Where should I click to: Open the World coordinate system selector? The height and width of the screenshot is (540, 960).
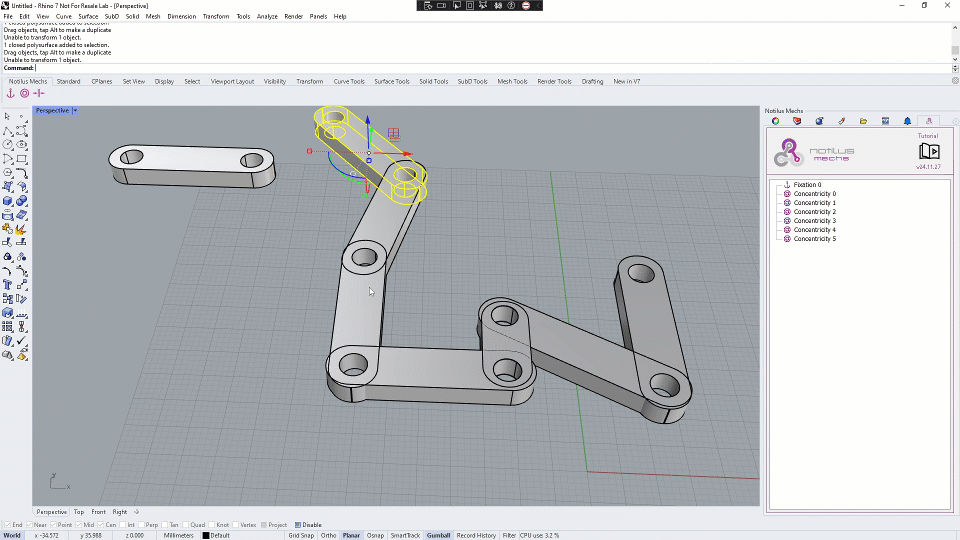click(x=12, y=535)
